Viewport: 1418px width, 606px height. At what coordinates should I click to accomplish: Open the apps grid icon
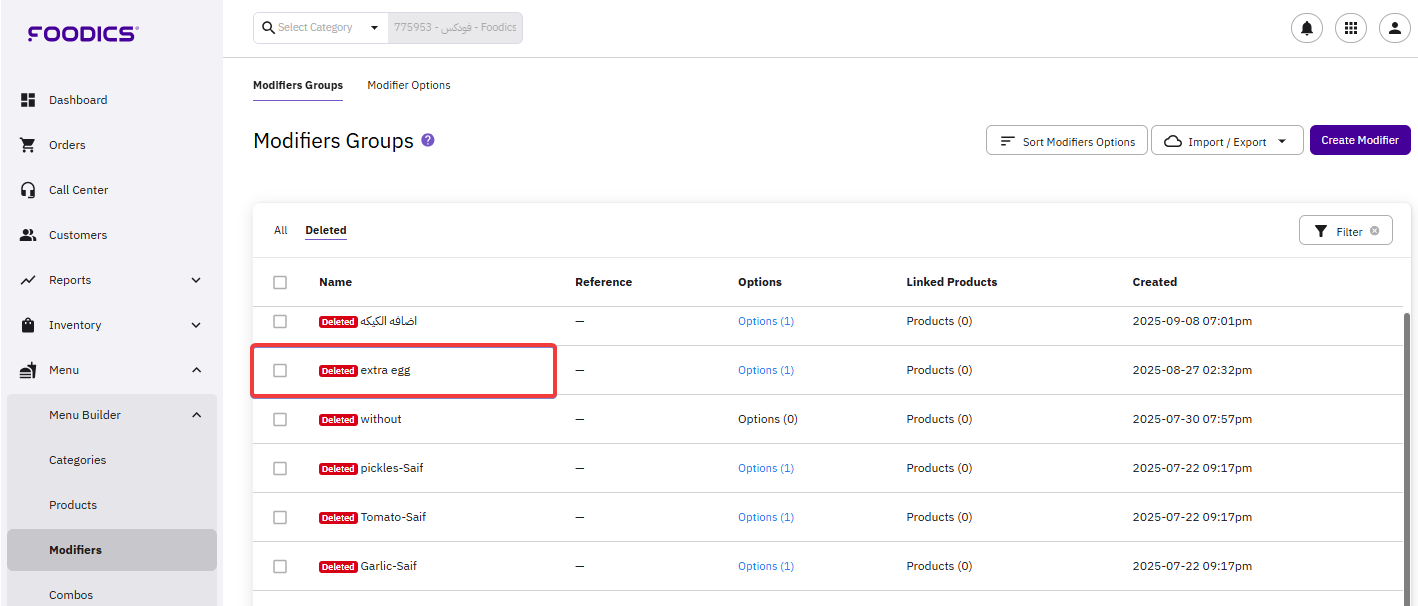pos(1350,28)
